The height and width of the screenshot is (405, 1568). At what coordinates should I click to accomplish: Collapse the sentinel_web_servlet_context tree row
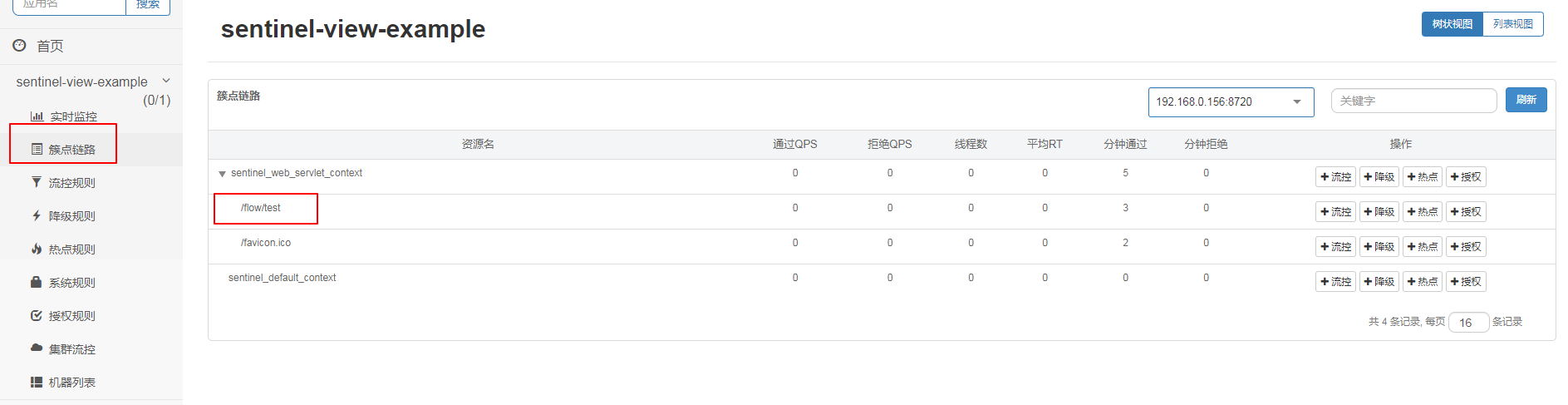click(222, 174)
